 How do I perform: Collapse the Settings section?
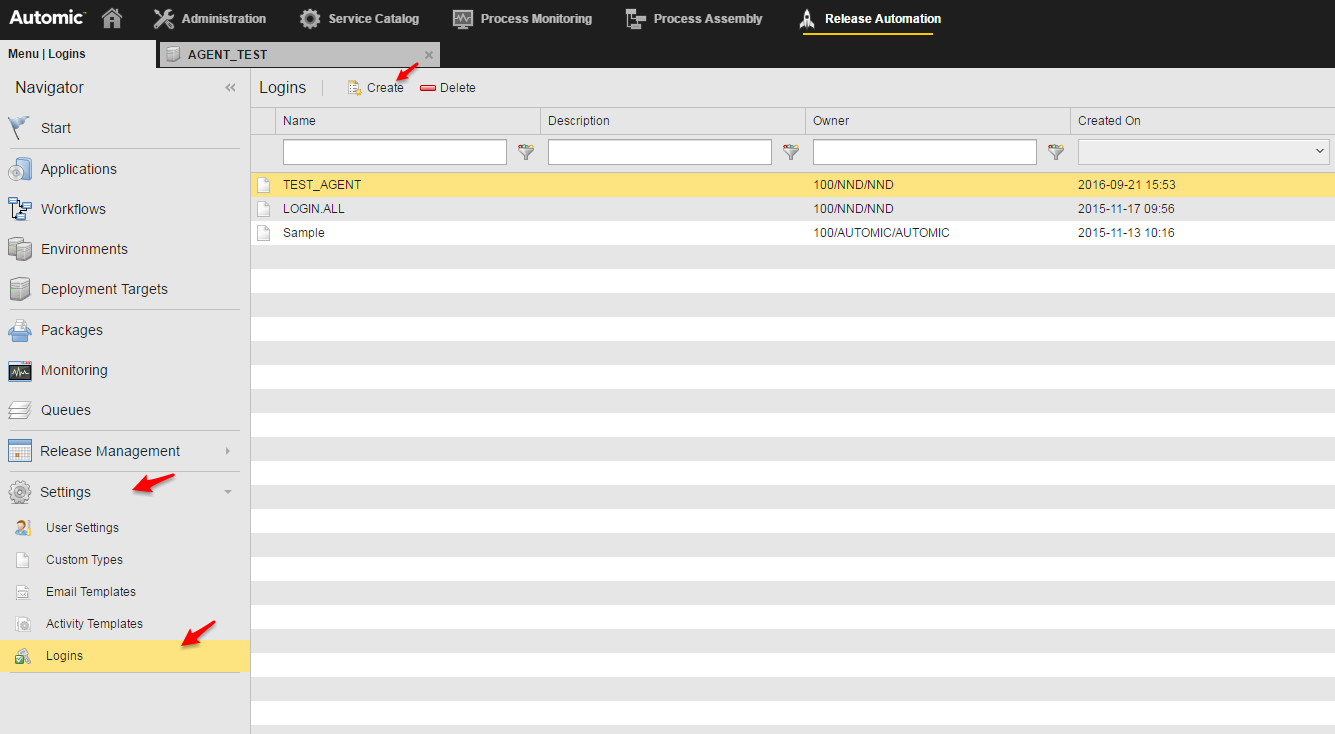(228, 491)
